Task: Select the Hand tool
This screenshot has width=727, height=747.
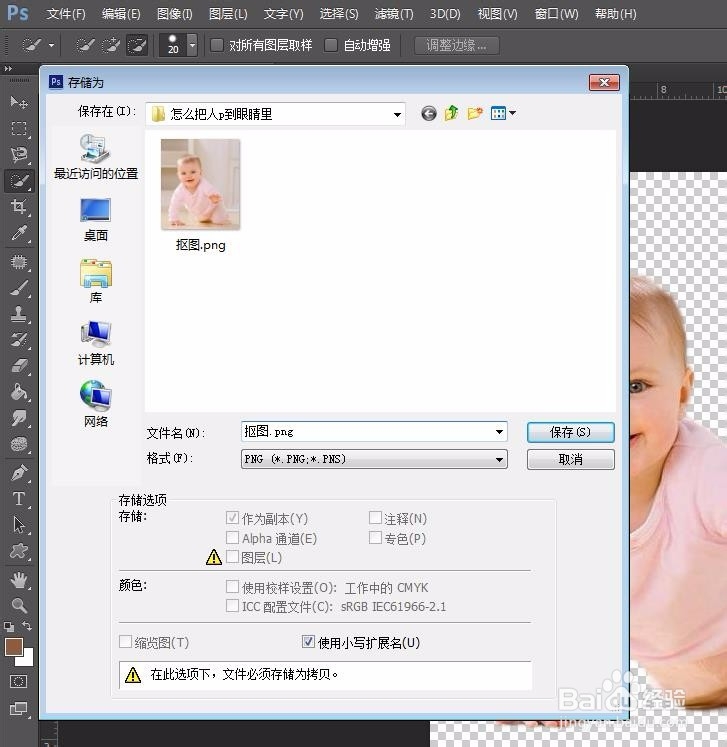Action: (19, 580)
